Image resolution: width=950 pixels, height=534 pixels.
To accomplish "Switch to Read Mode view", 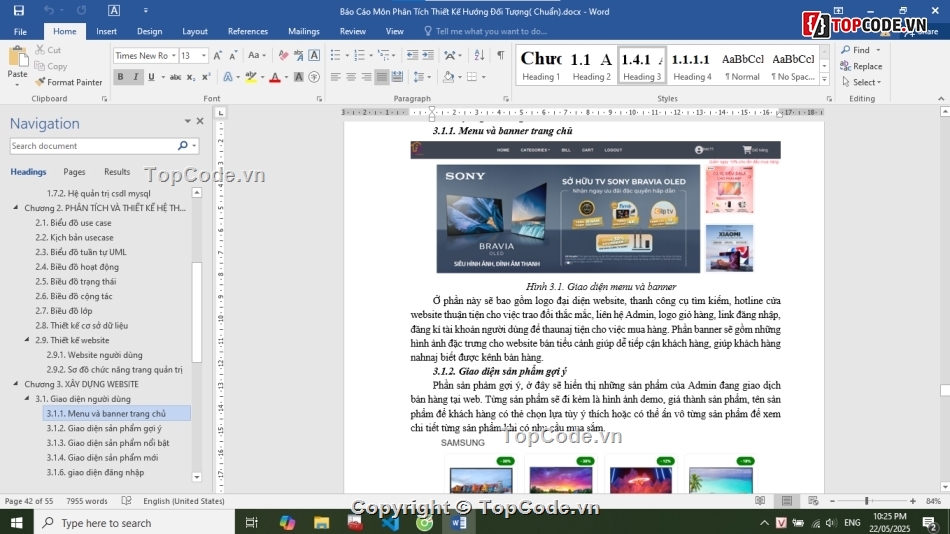I will click(760, 501).
